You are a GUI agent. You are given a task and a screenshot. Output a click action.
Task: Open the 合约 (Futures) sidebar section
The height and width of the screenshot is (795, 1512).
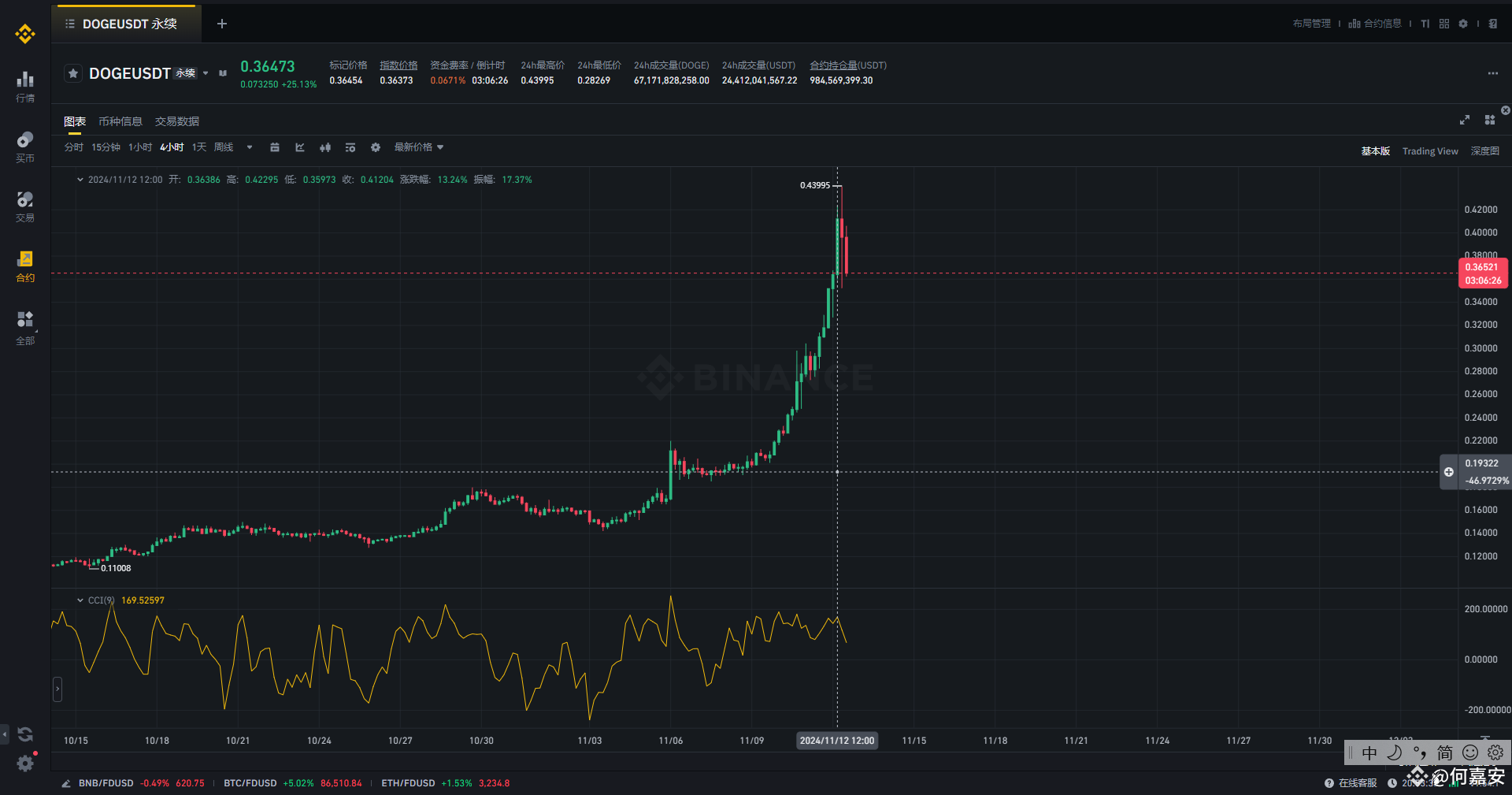pyautogui.click(x=25, y=267)
